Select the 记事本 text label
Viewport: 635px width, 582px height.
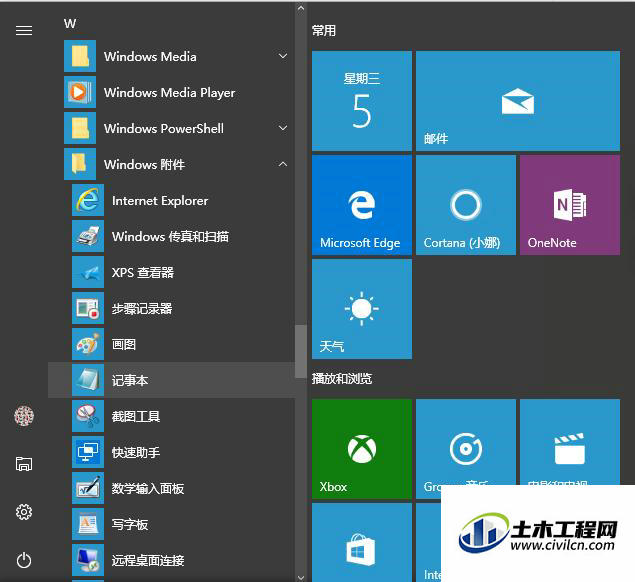(130, 380)
